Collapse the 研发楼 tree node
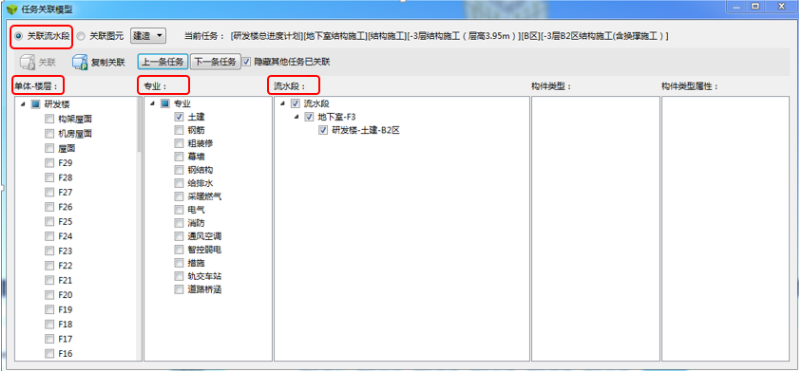Image resolution: width=799 pixels, height=371 pixels. pyautogui.click(x=22, y=104)
